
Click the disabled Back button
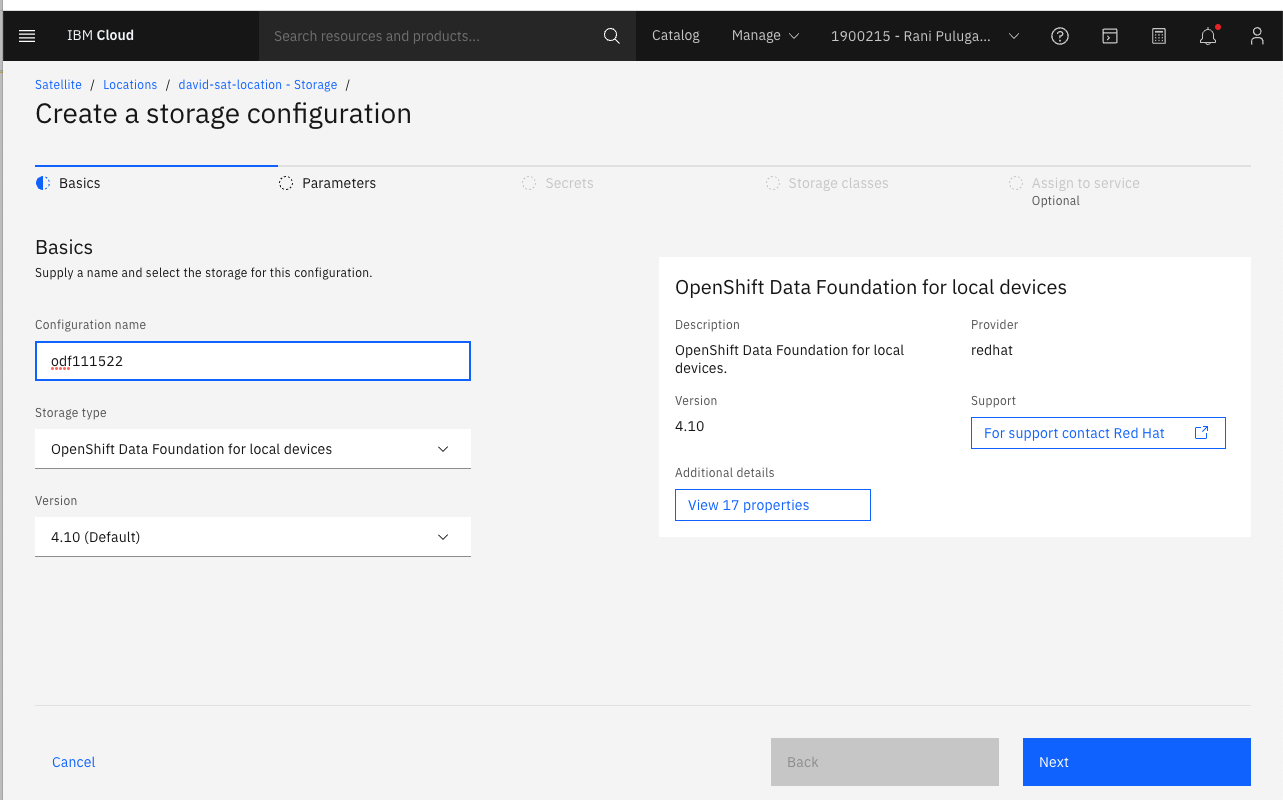coord(885,762)
